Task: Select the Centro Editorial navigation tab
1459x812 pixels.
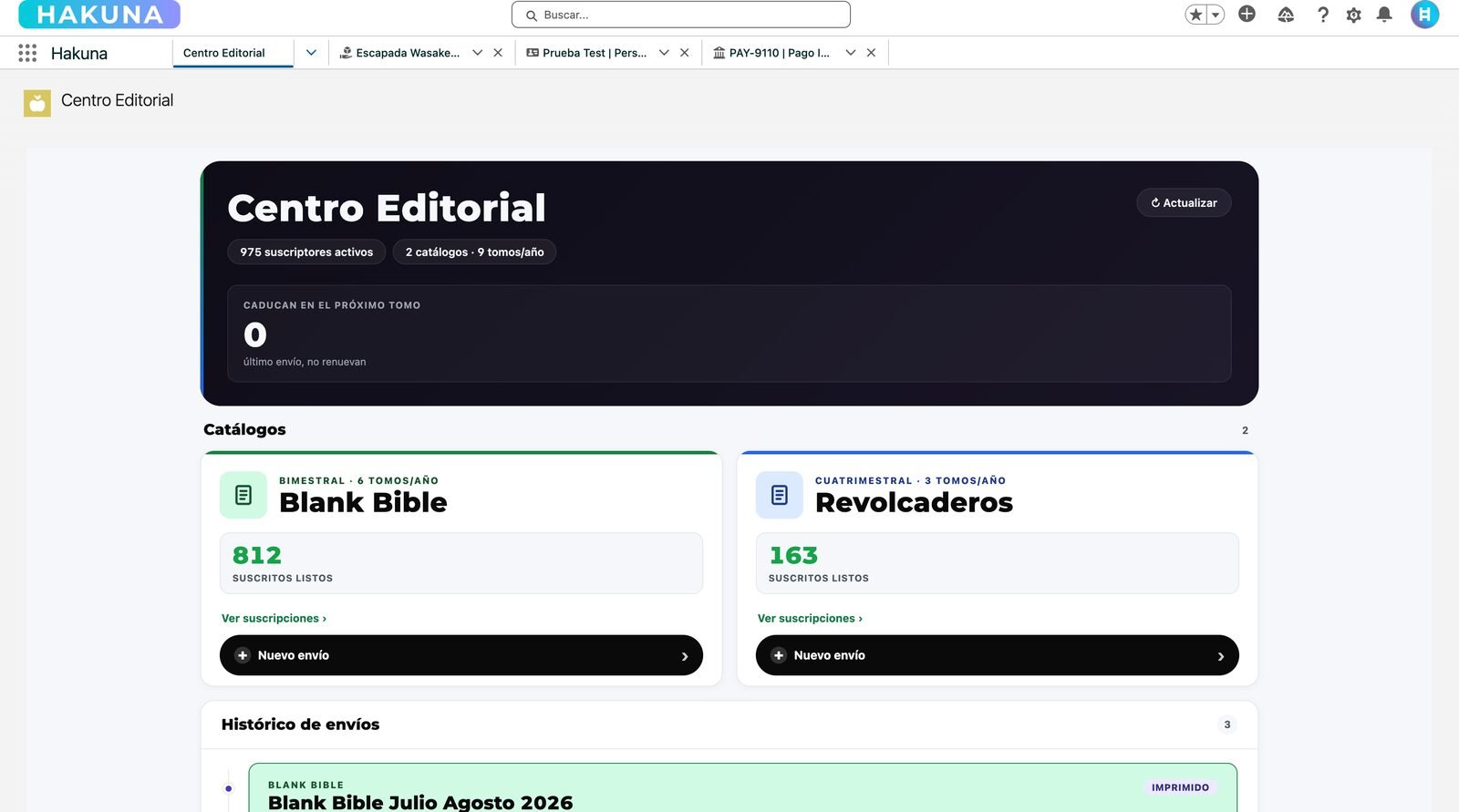Action: (223, 53)
